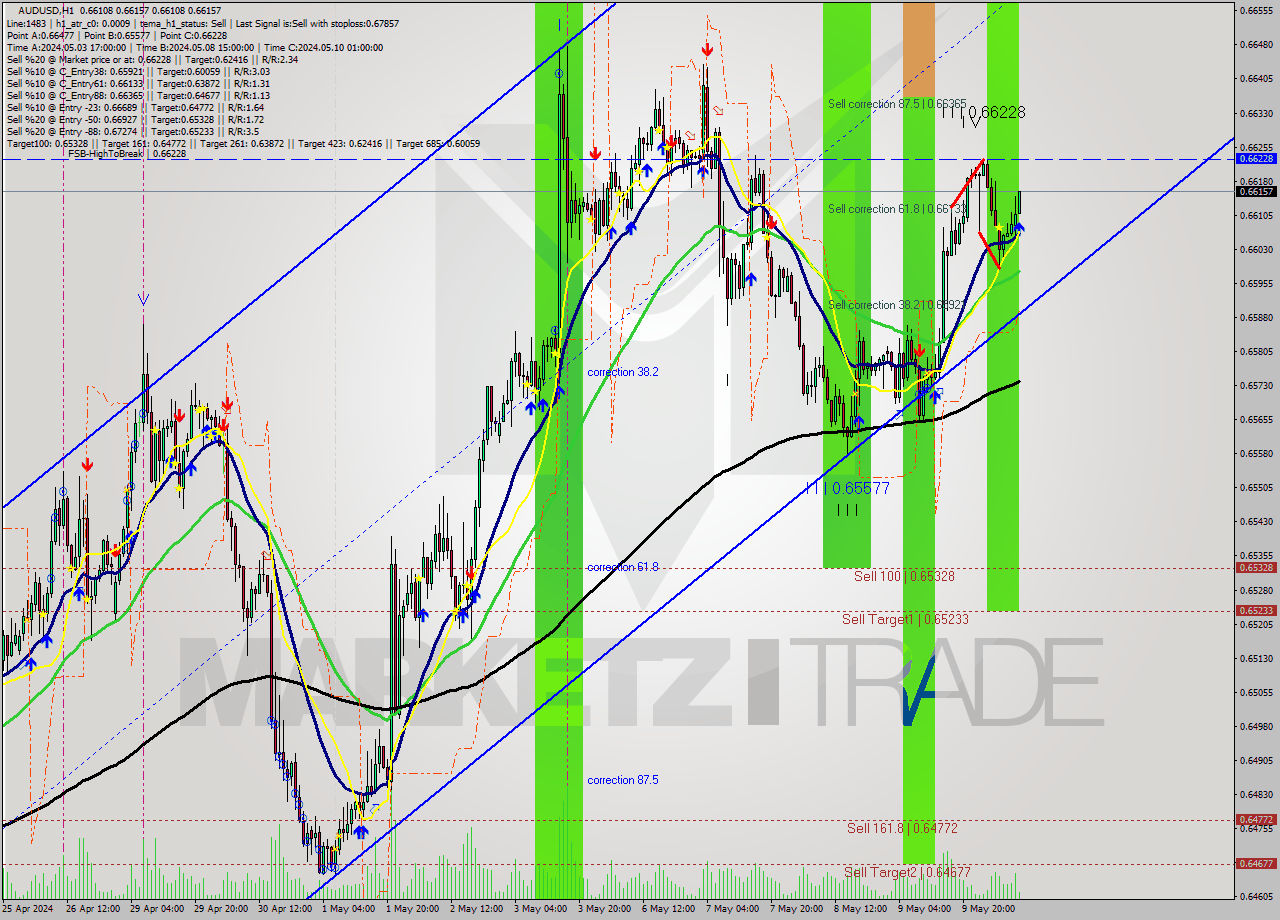Click the black '| | | 0.66228' wave label
Screen dimensions: 1280x920
point(984,113)
